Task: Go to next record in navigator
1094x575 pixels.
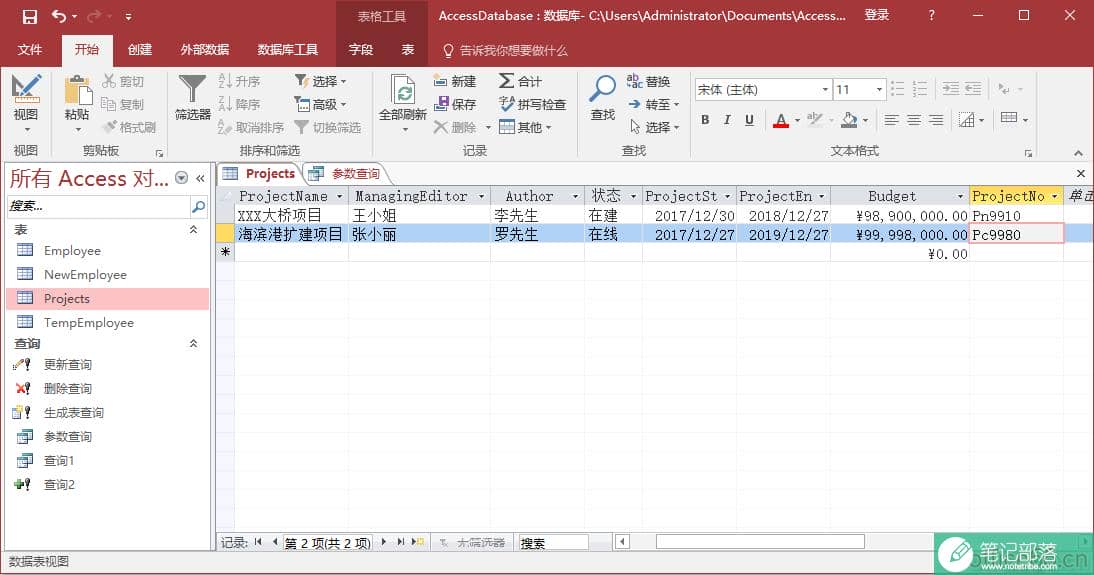Action: tap(384, 542)
